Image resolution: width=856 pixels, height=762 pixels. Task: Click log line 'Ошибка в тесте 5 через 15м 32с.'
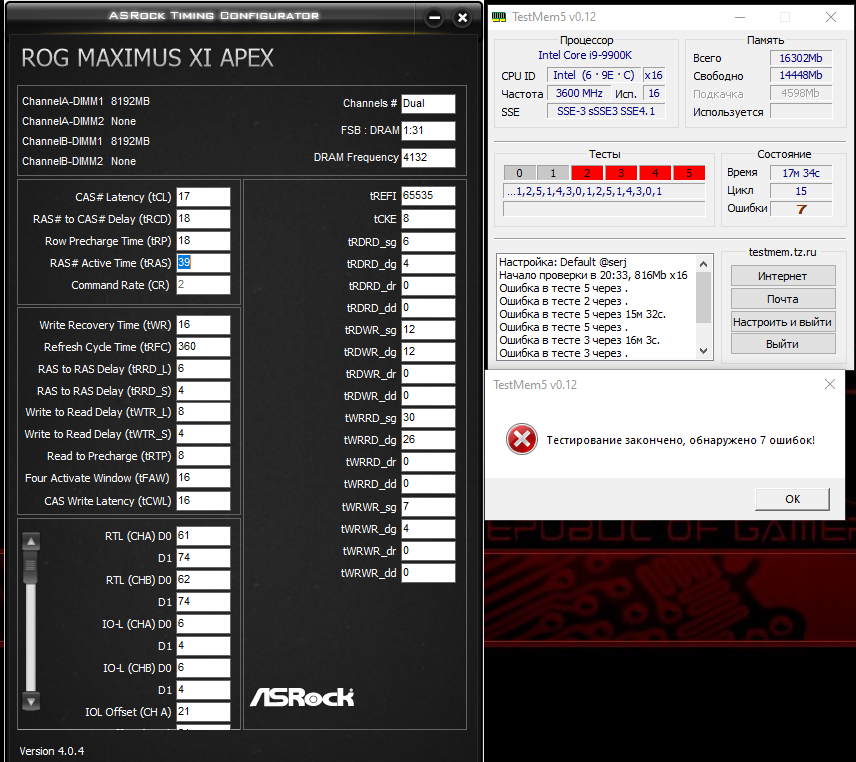pos(582,314)
